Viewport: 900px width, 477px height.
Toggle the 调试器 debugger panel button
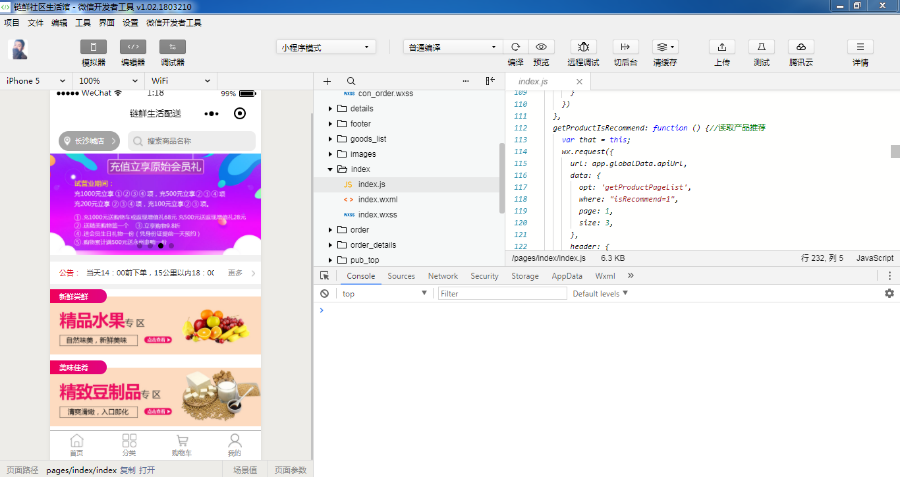coord(172,47)
